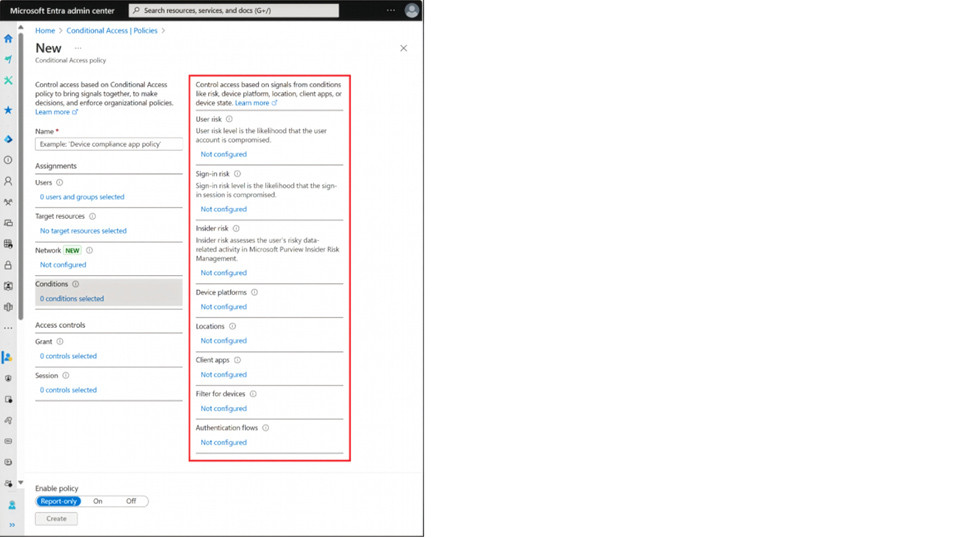Expand the sidebar with double chevron

tap(12, 525)
